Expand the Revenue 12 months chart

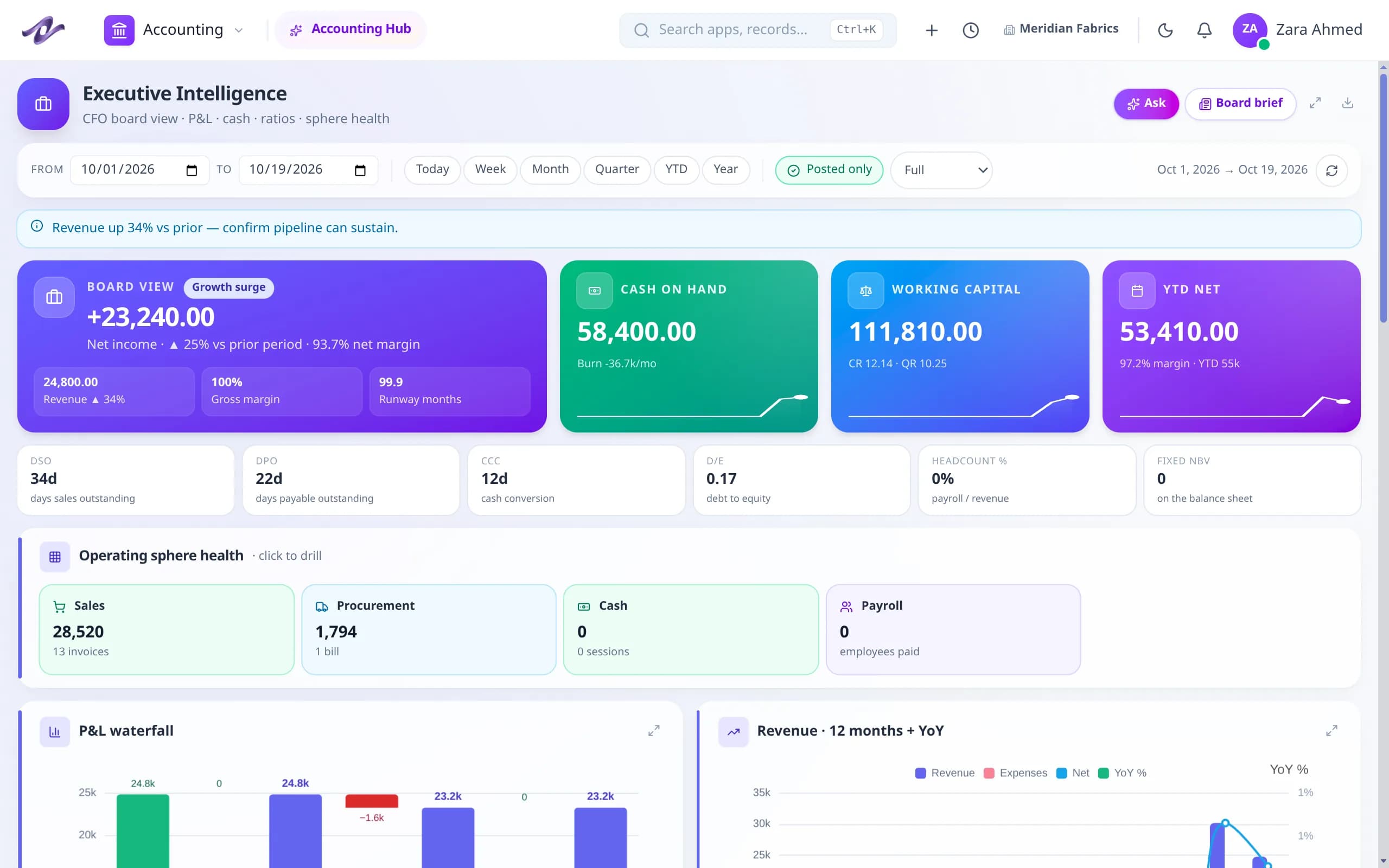click(1331, 730)
